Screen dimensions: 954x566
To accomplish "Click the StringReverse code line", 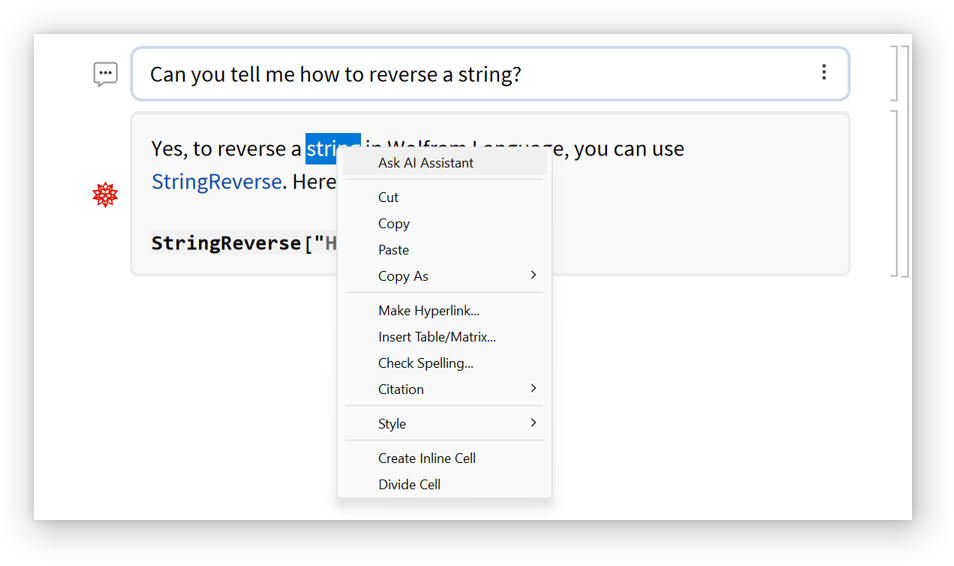I will coord(240,243).
